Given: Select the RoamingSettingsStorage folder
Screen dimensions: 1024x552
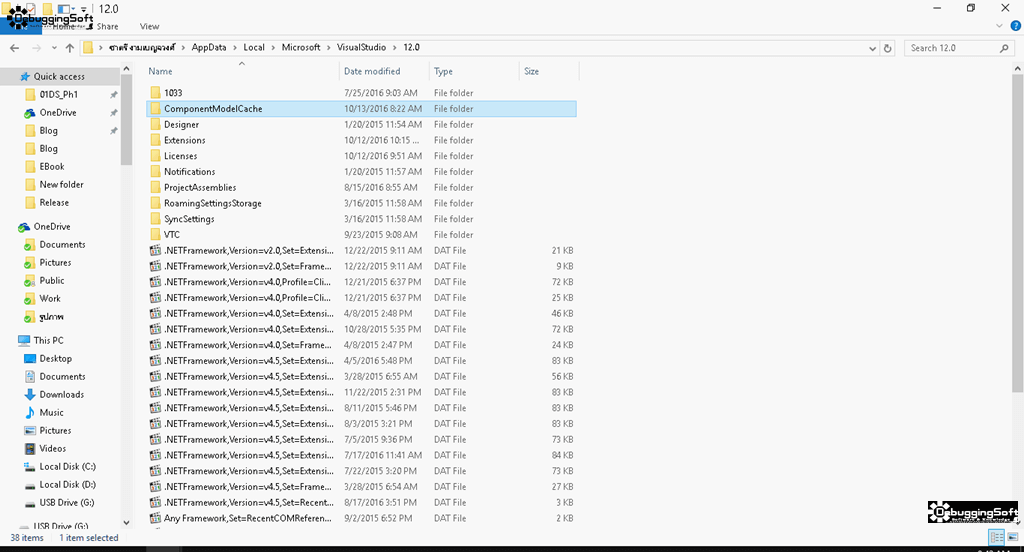Looking at the screenshot, I should point(361,203).
